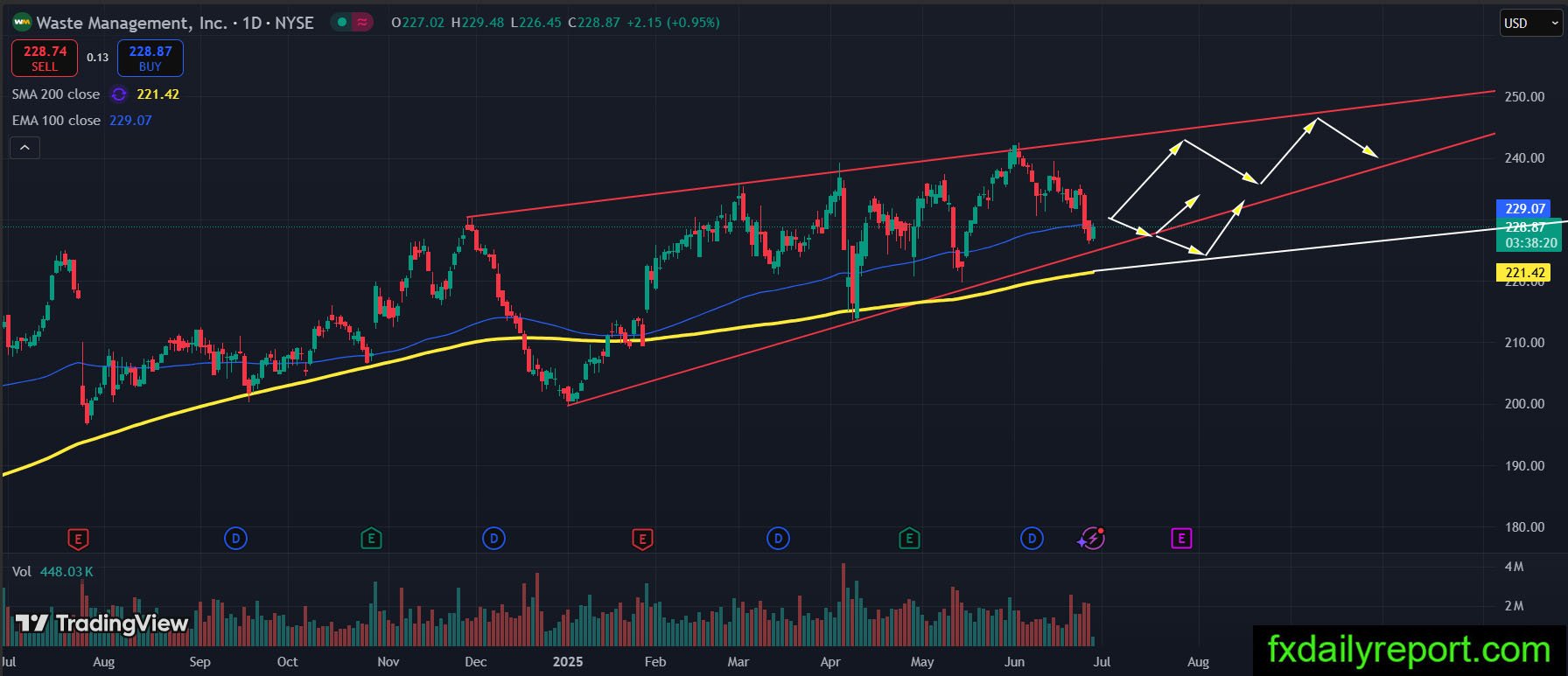Click the C228.87 close value in header
The image size is (1568, 676).
click(594, 23)
